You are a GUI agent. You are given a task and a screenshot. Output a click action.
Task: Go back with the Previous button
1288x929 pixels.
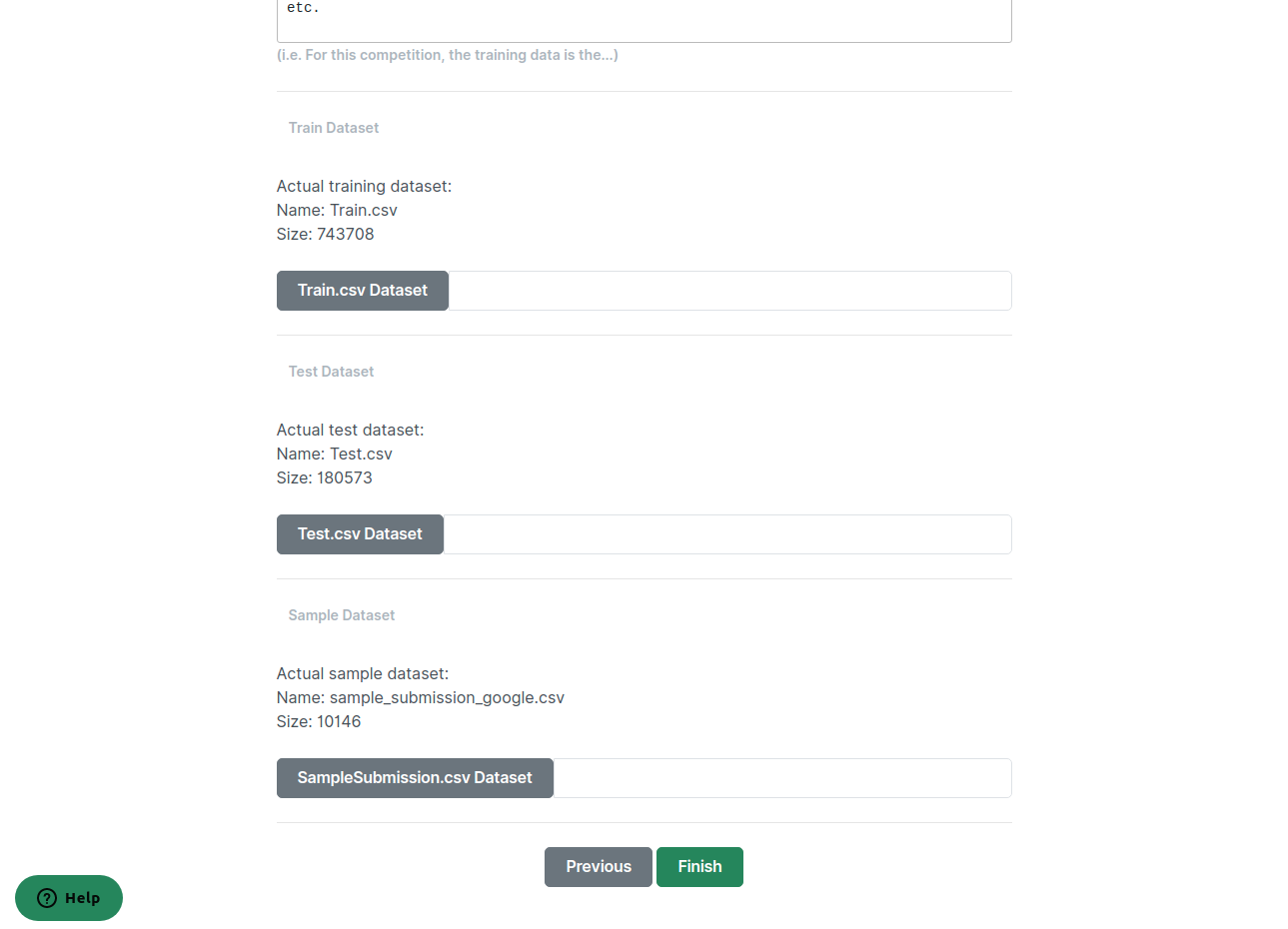(598, 867)
